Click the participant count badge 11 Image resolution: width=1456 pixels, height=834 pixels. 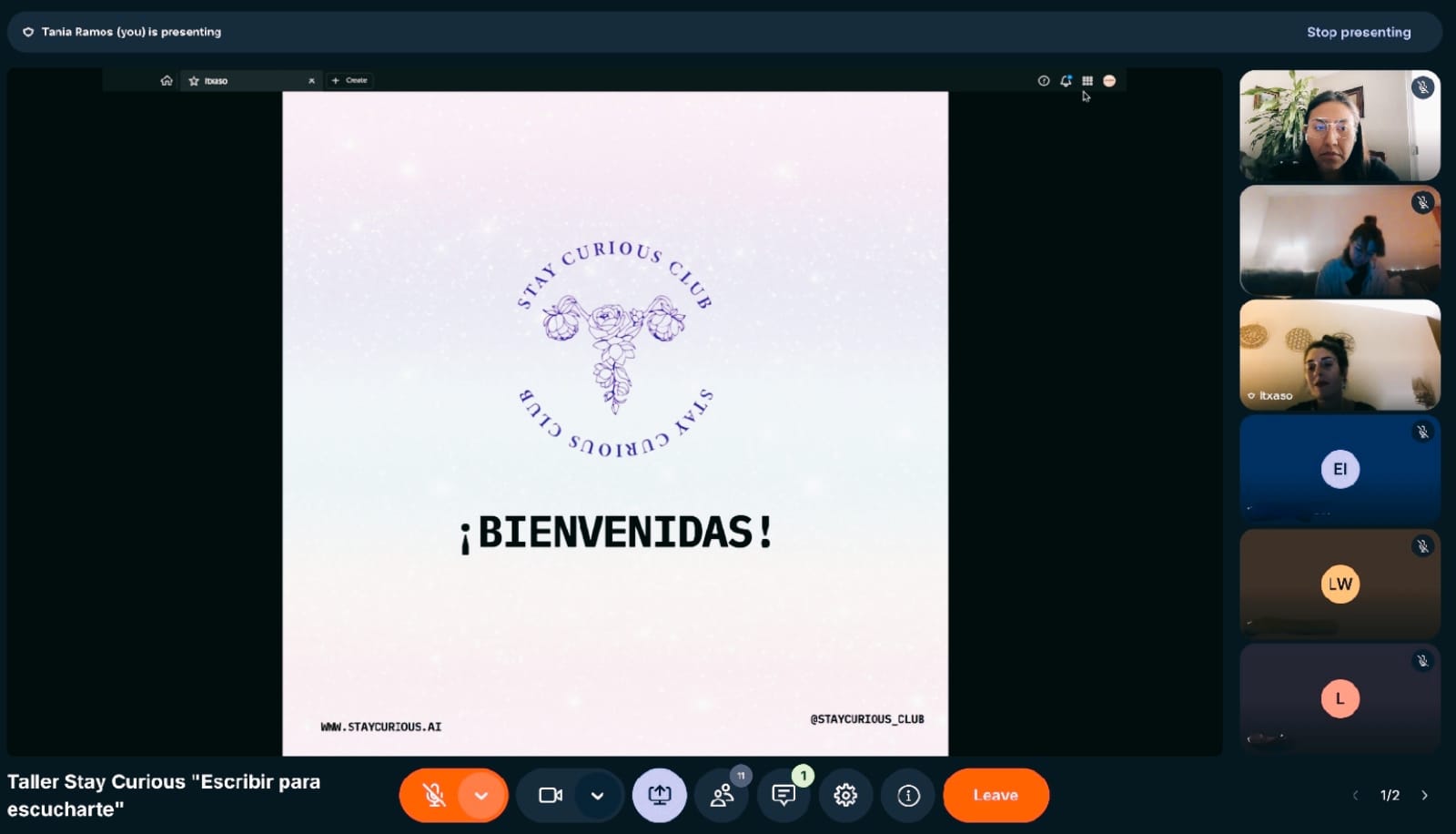[x=741, y=776]
